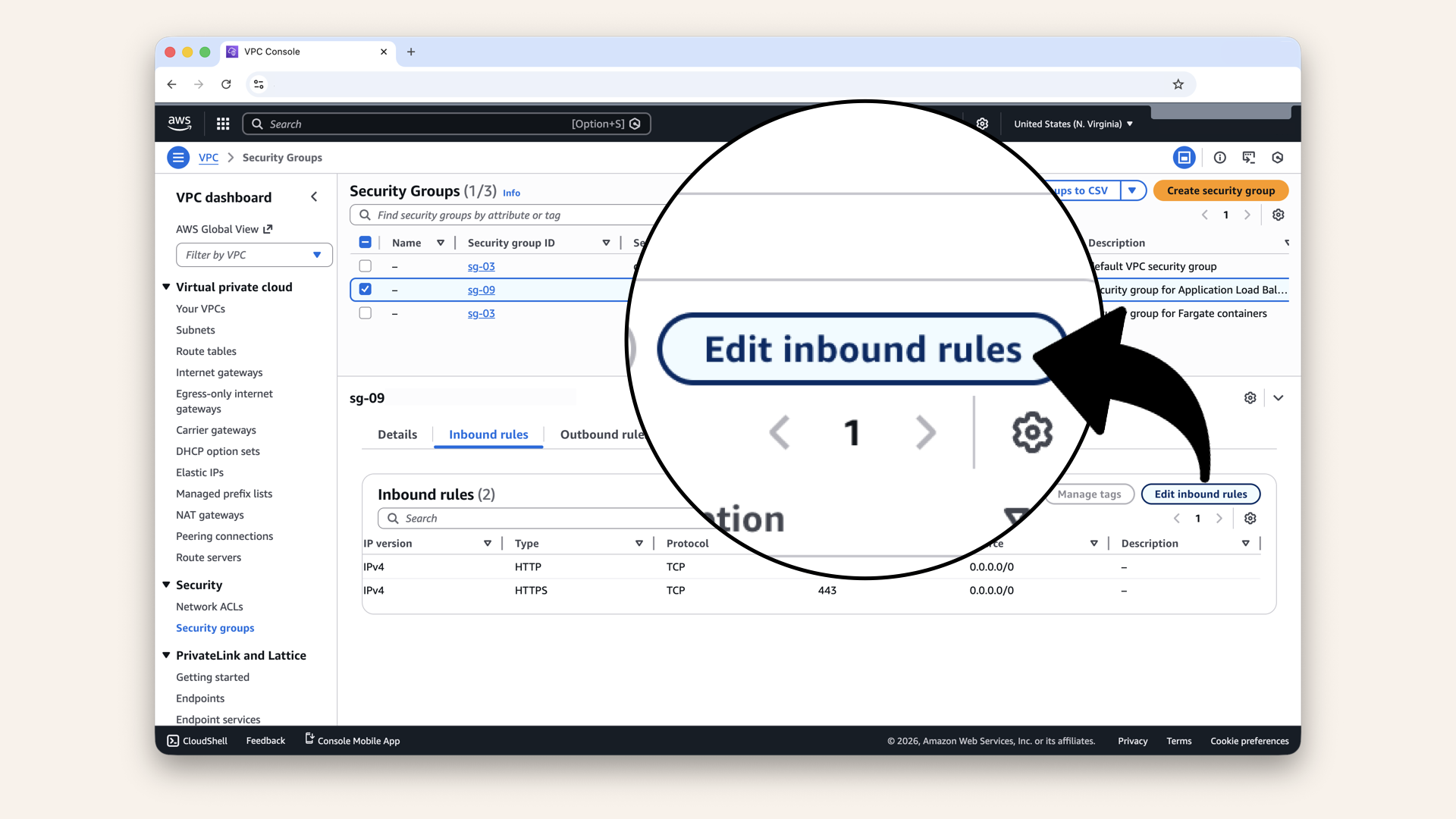
Task: Open the Filter by VPC dropdown
Action: point(254,255)
